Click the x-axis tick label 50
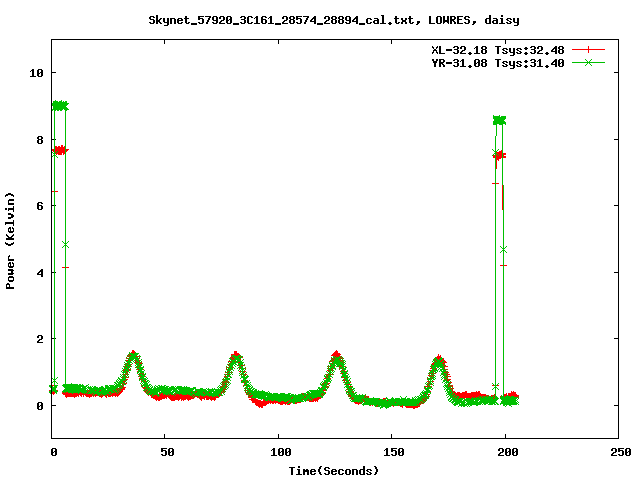This screenshot has height=480, width=640. pyautogui.click(x=167, y=452)
